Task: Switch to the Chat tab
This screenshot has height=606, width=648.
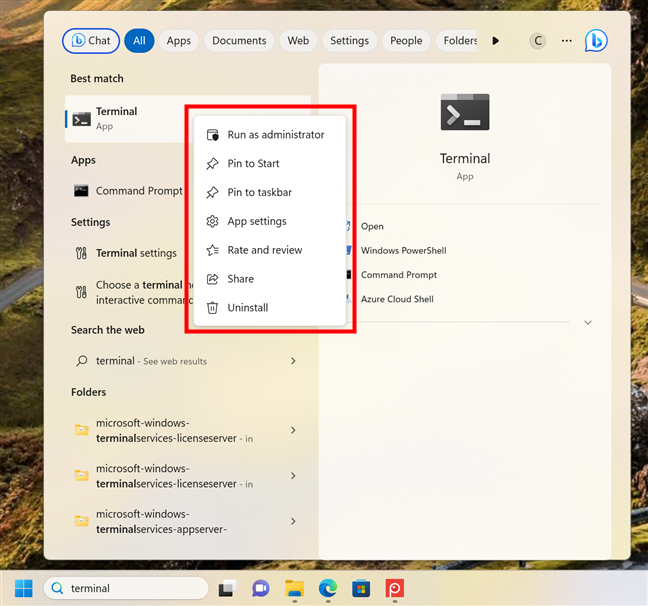Action: [91, 41]
